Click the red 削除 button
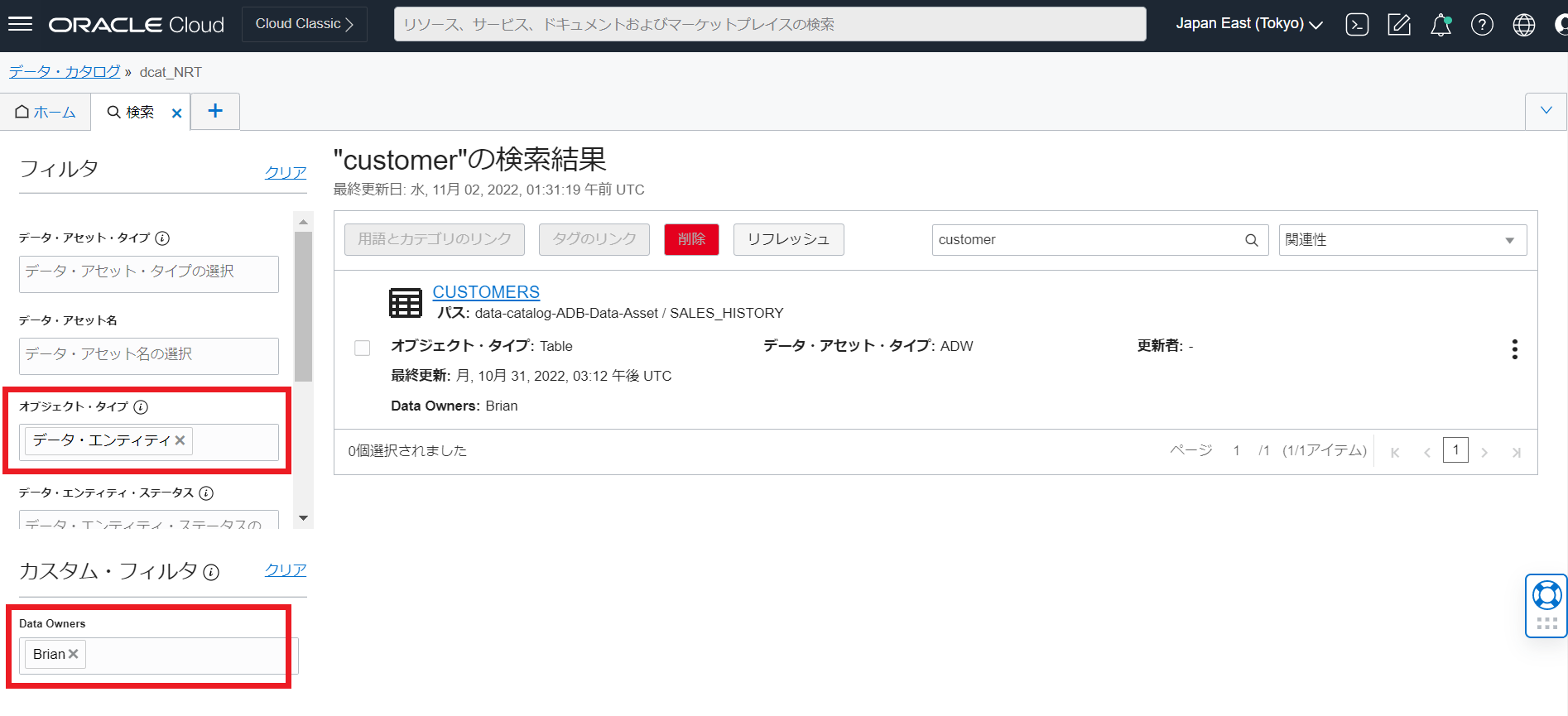The image size is (1568, 716). click(691, 239)
